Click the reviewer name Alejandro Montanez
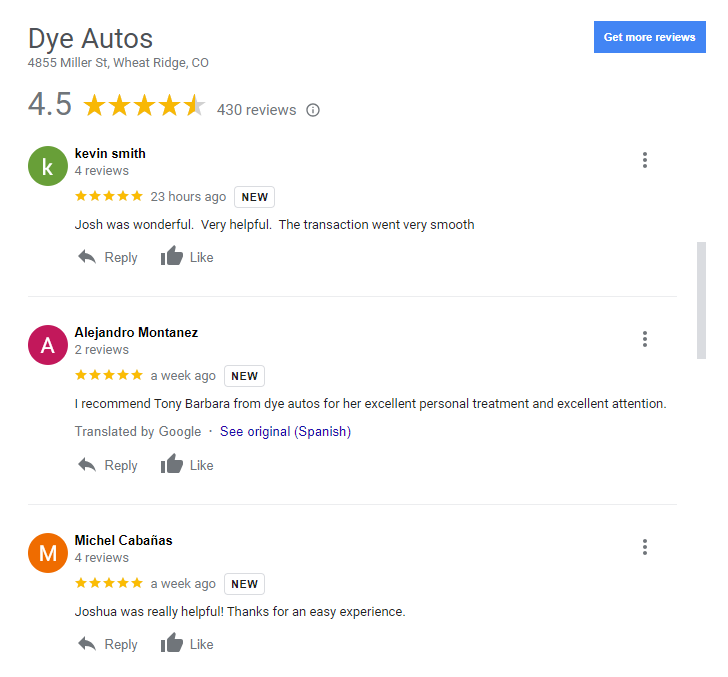Viewport: 728px width, 677px height. 136,332
